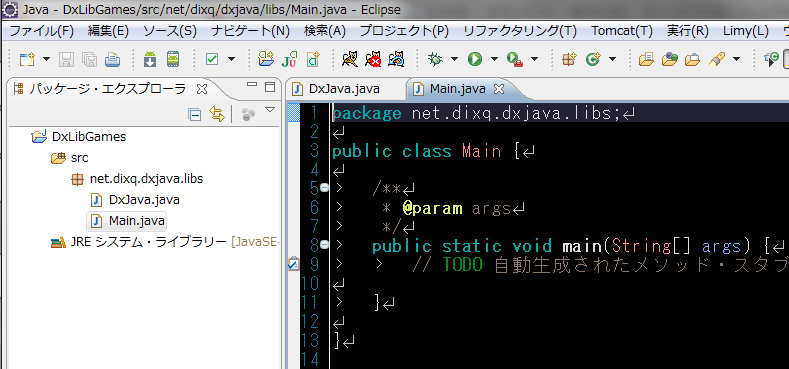Click the word 'package' on line 1
Screen dimensions: 789x369
pyautogui.click(x=367, y=114)
